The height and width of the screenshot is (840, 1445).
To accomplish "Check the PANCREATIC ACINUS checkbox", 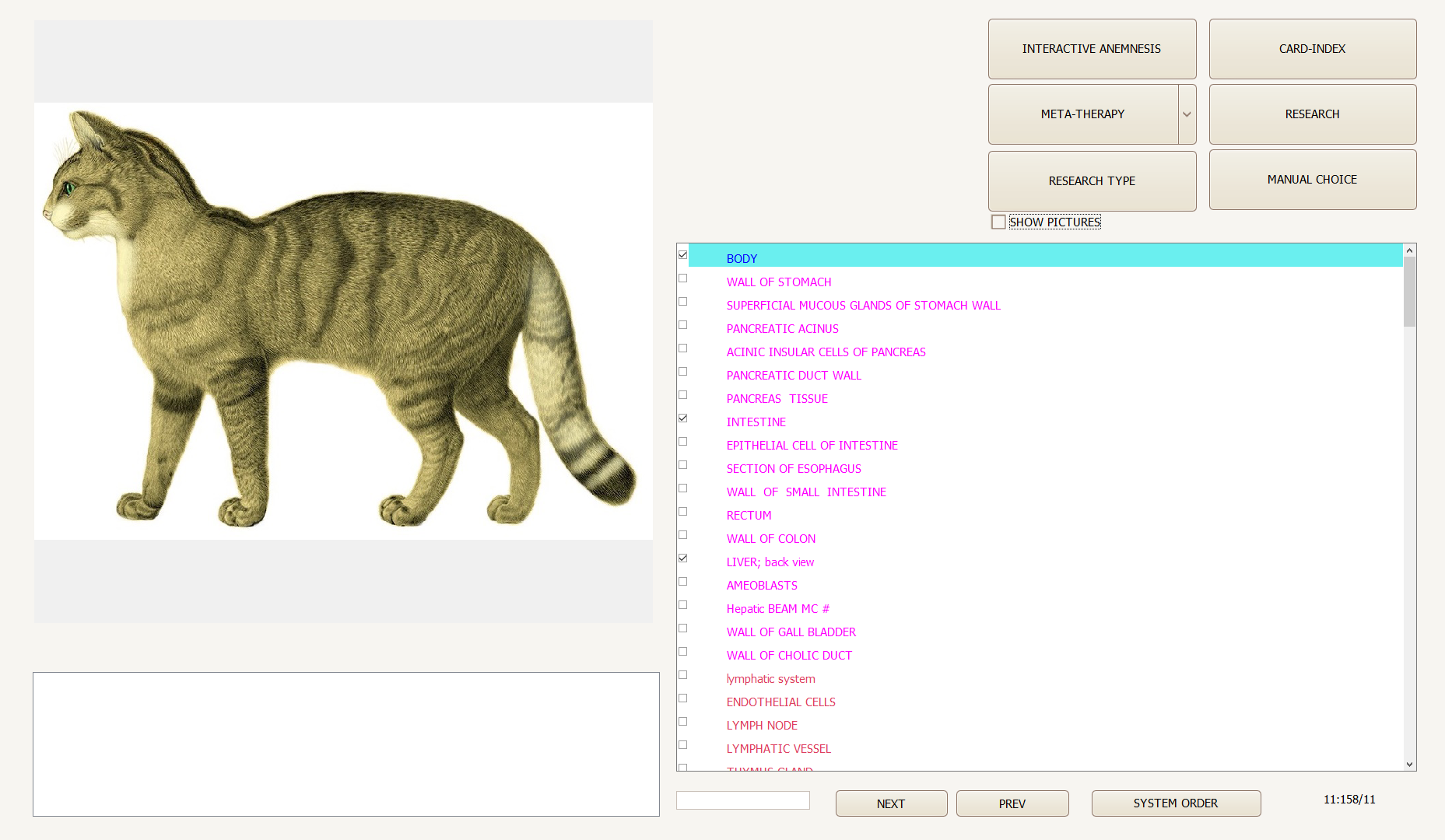I will tap(682, 325).
